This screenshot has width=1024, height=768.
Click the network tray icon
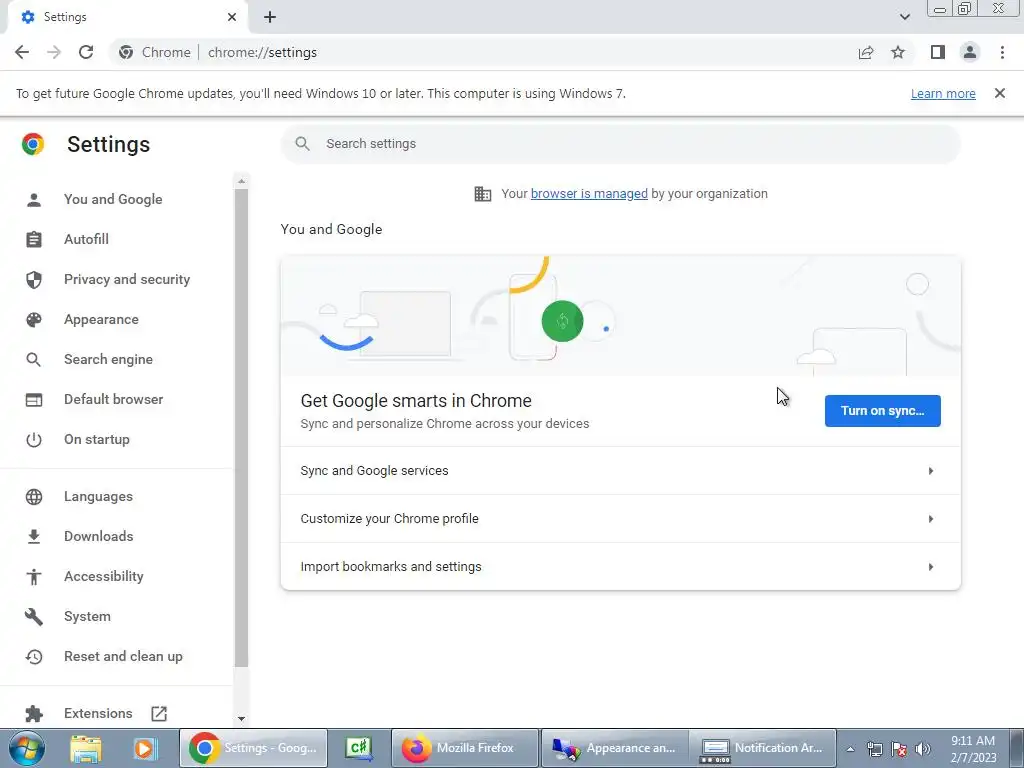point(874,749)
